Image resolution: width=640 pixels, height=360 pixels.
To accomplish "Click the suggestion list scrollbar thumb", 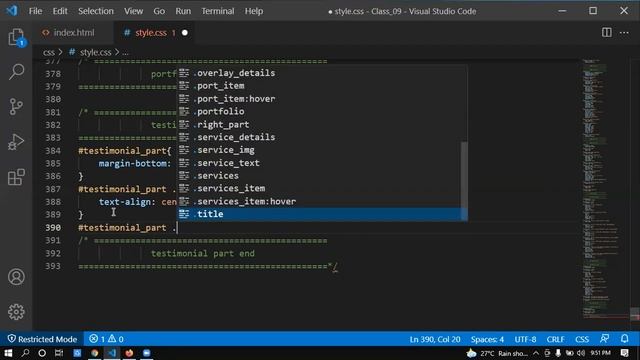I will pyautogui.click(x=464, y=180).
